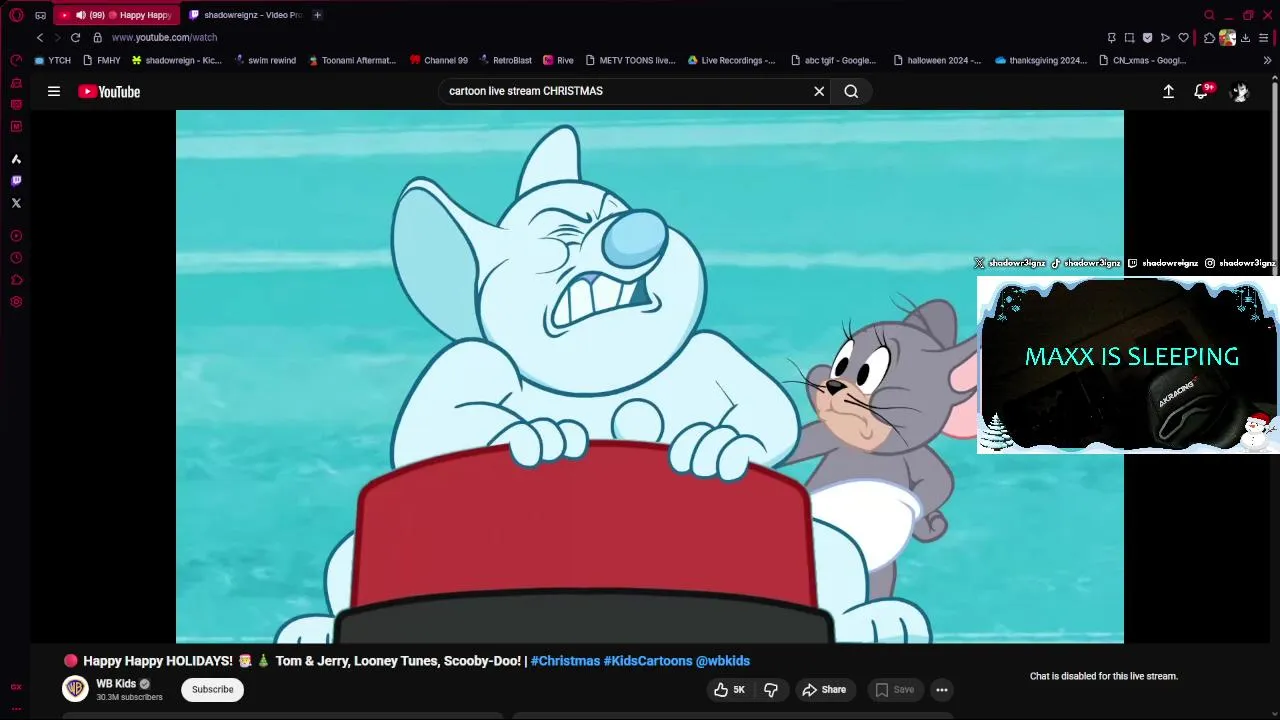Follow the #Christmas hashtag link

pyautogui.click(x=565, y=661)
